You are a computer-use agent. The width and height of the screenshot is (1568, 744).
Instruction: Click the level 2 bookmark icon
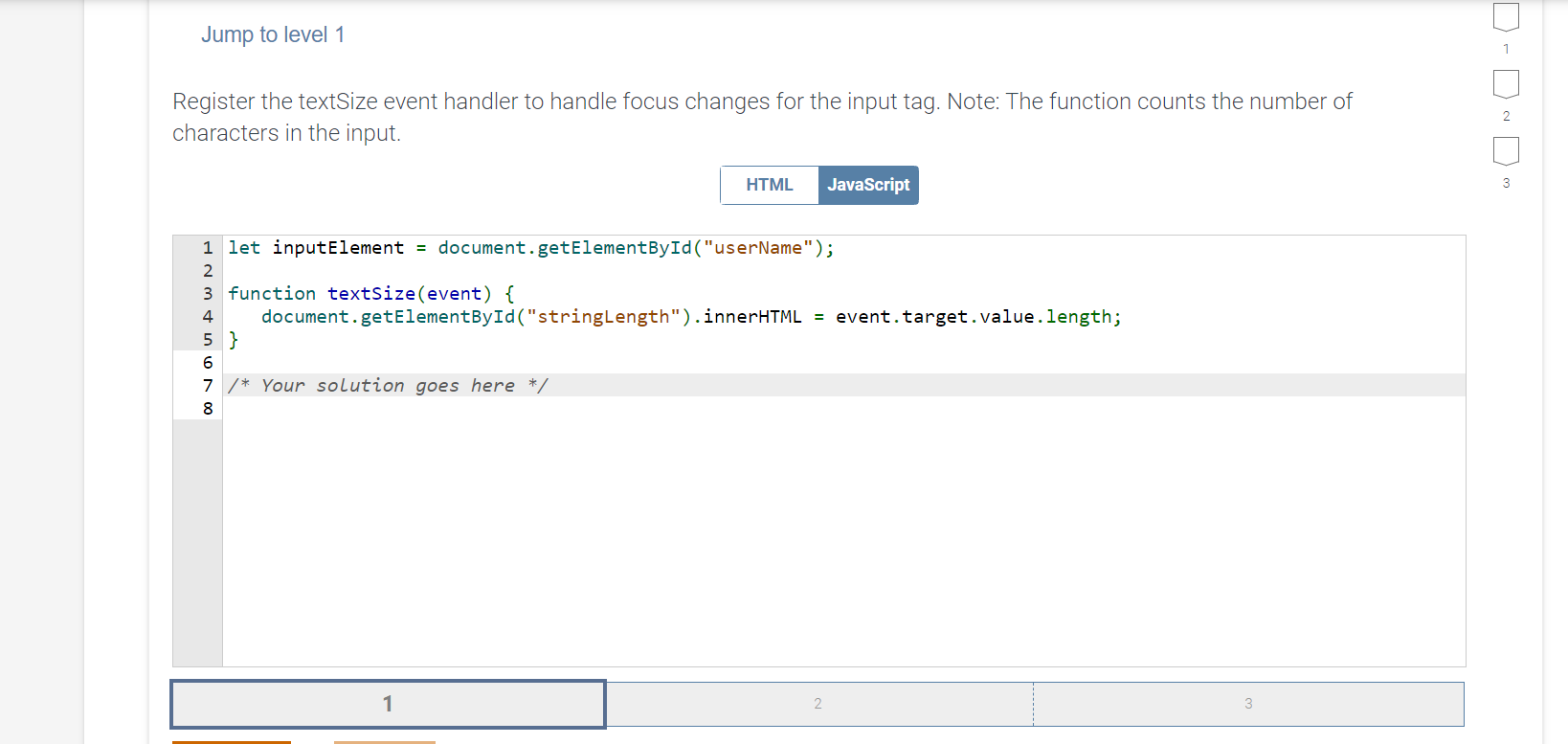(x=1506, y=84)
